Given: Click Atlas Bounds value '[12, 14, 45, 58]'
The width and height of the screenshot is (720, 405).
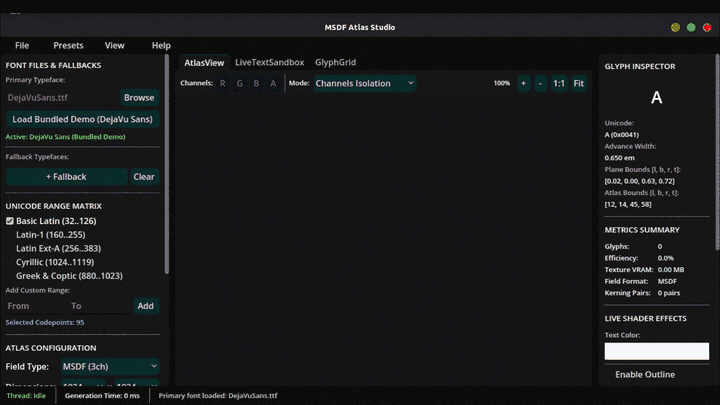Looking at the screenshot, I should [628, 204].
